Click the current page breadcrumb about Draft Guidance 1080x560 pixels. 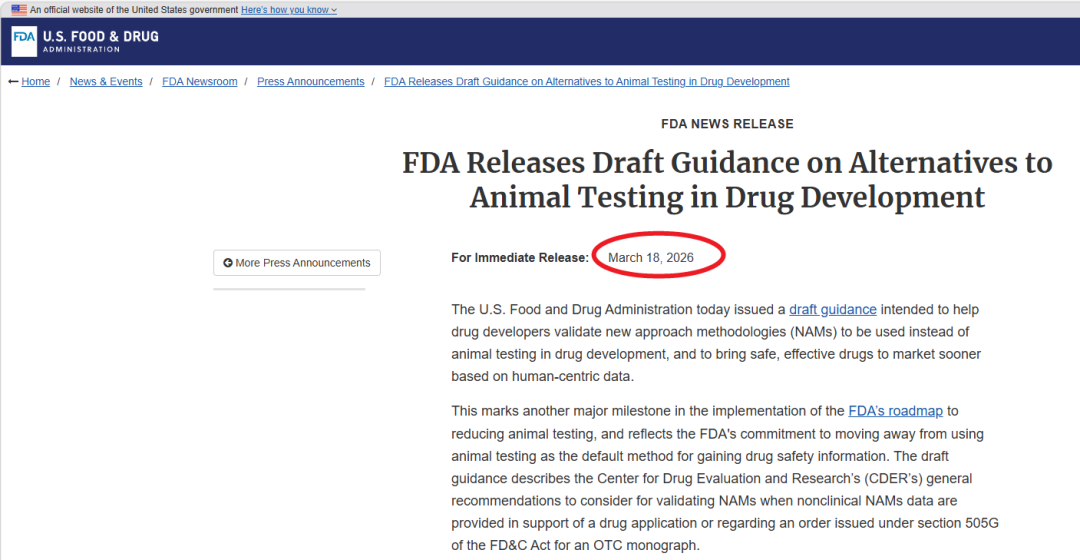586,82
